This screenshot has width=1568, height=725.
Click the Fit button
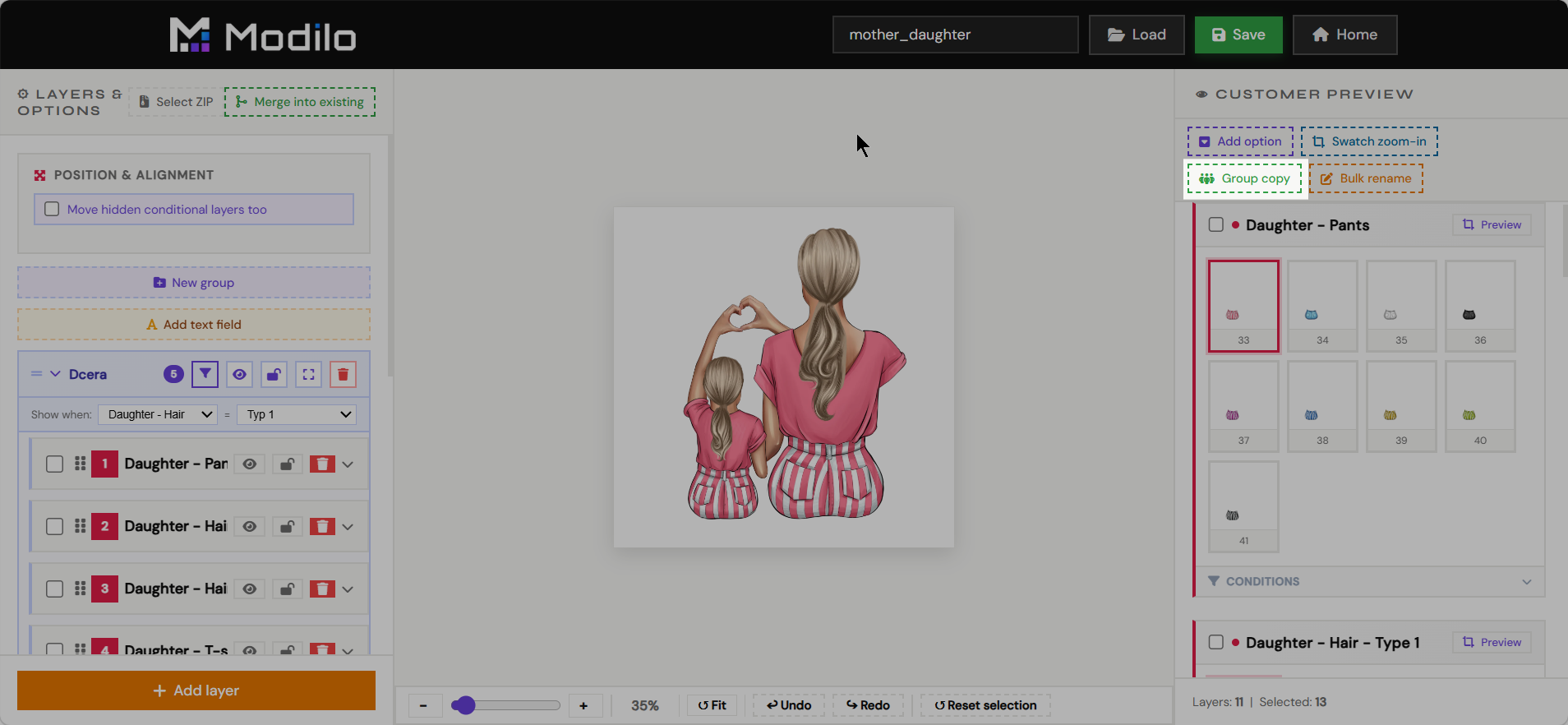712,705
